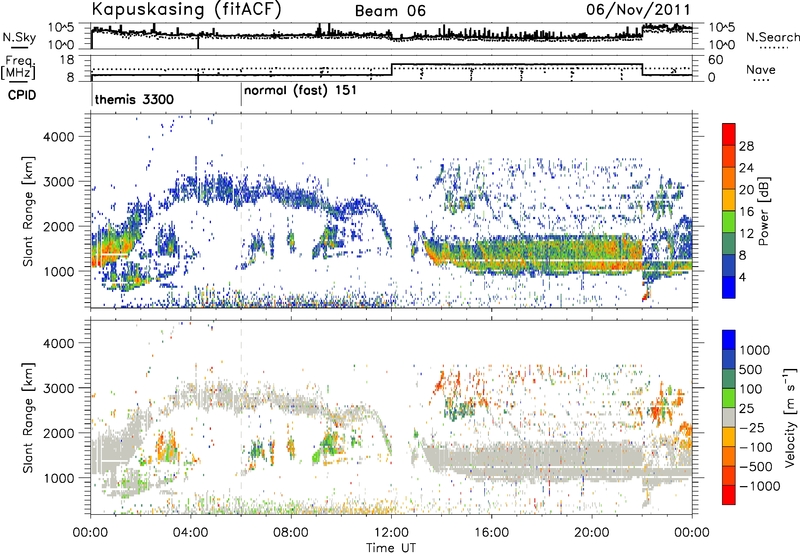This screenshot has height=554, width=800.
Task: Click the 'N.Search' legend label
Action: click(772, 37)
